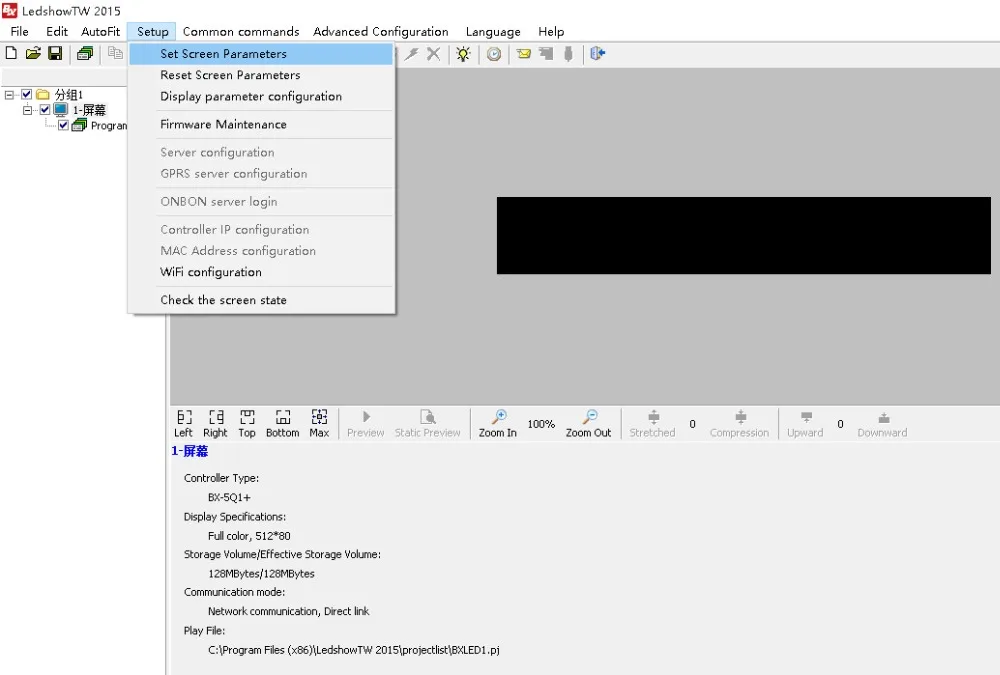
Task: Align area to Left
Action: coord(184,424)
